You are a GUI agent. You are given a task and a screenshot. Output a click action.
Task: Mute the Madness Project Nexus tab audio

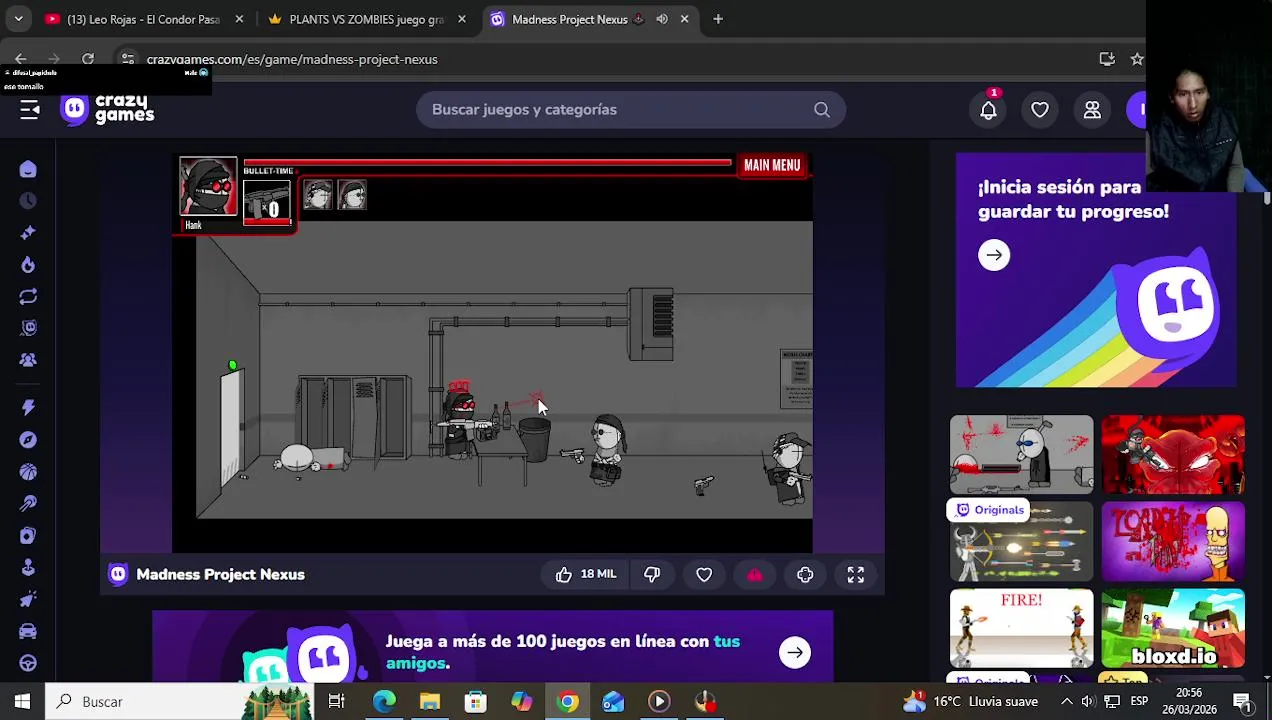tap(661, 19)
